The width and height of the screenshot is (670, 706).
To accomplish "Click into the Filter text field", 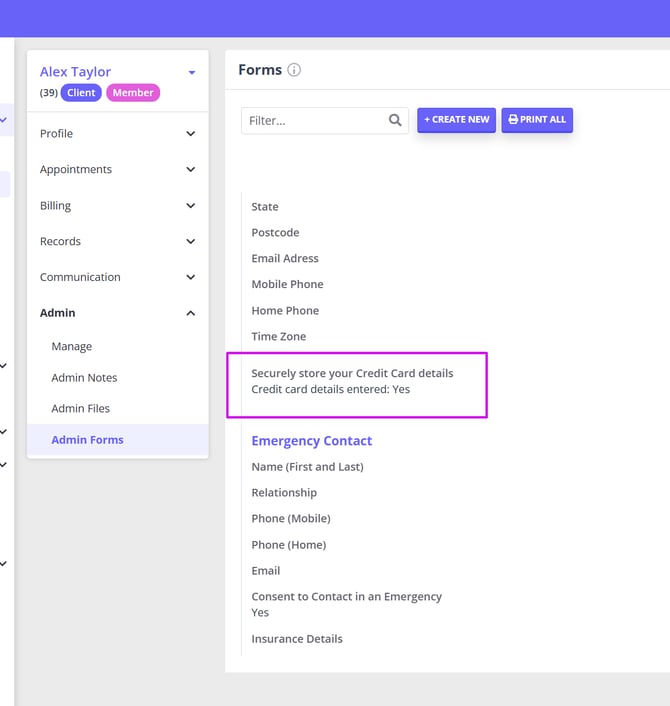I will click(315, 121).
